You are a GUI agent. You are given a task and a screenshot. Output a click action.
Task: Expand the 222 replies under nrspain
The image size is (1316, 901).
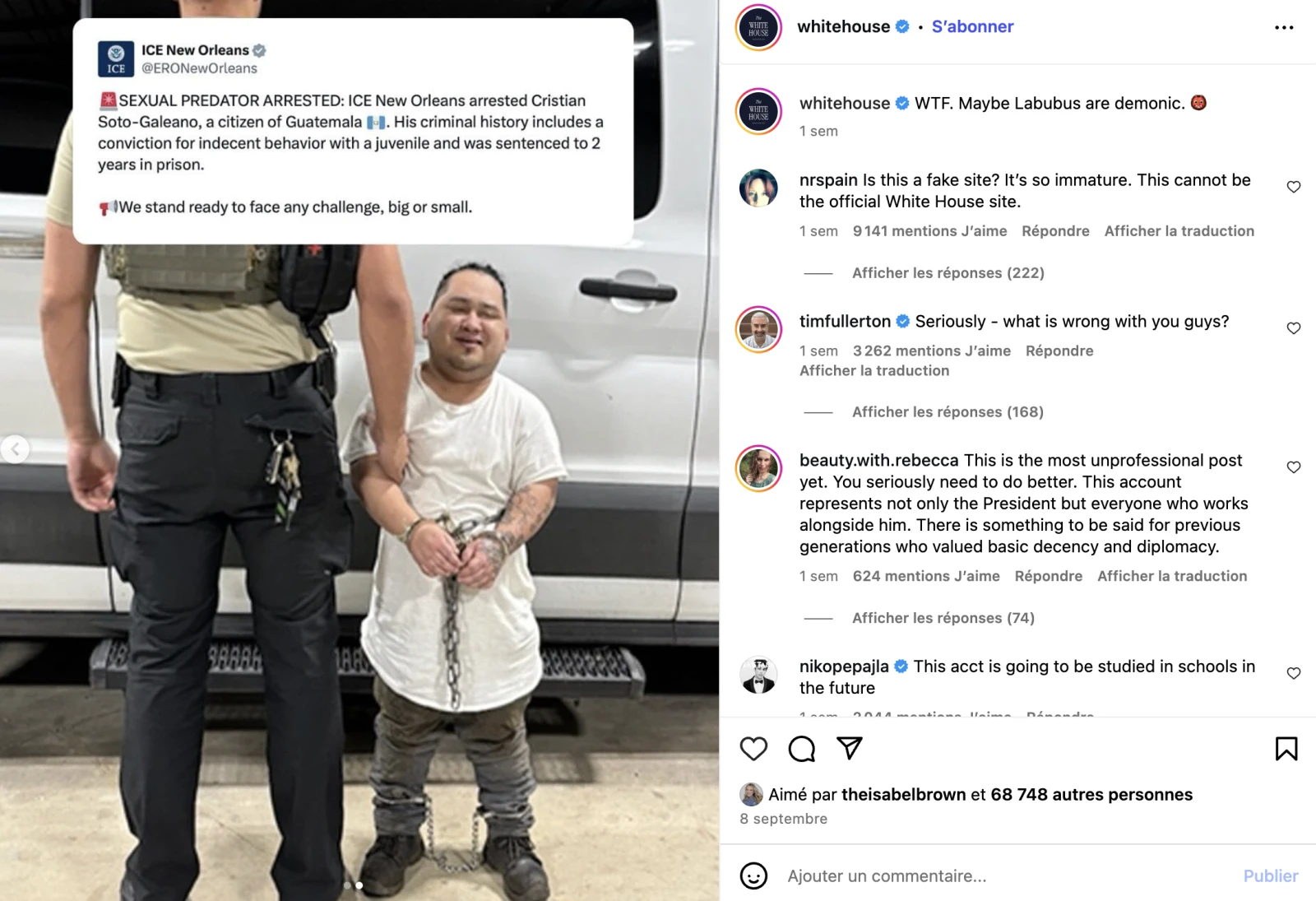click(948, 273)
